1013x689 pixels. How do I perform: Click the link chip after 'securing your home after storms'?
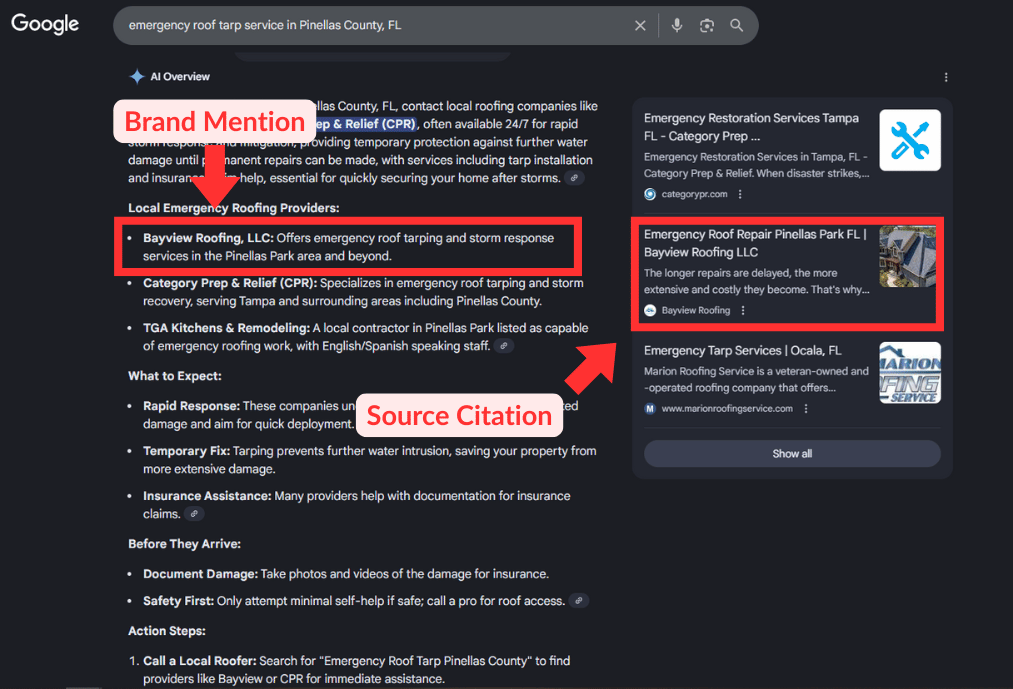[x=574, y=178]
